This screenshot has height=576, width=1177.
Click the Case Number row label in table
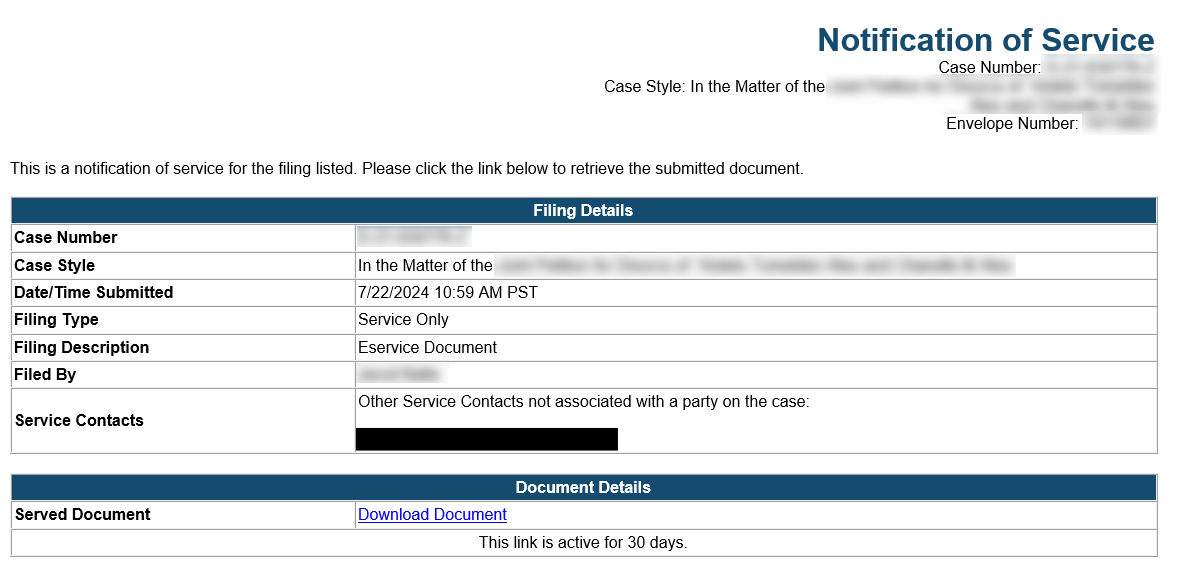[x=66, y=238]
